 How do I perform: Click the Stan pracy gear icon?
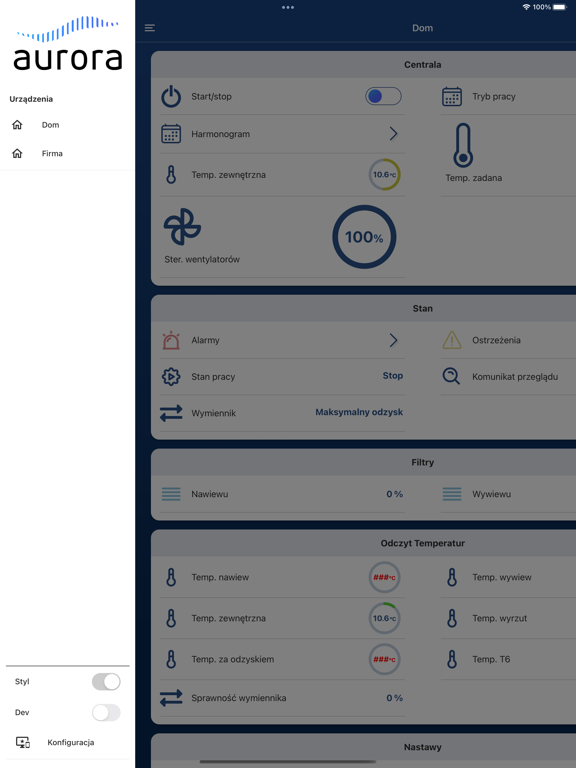click(171, 377)
